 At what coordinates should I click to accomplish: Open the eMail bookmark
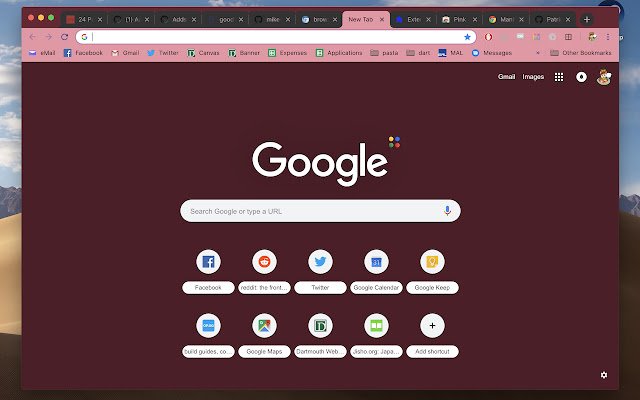(42, 53)
